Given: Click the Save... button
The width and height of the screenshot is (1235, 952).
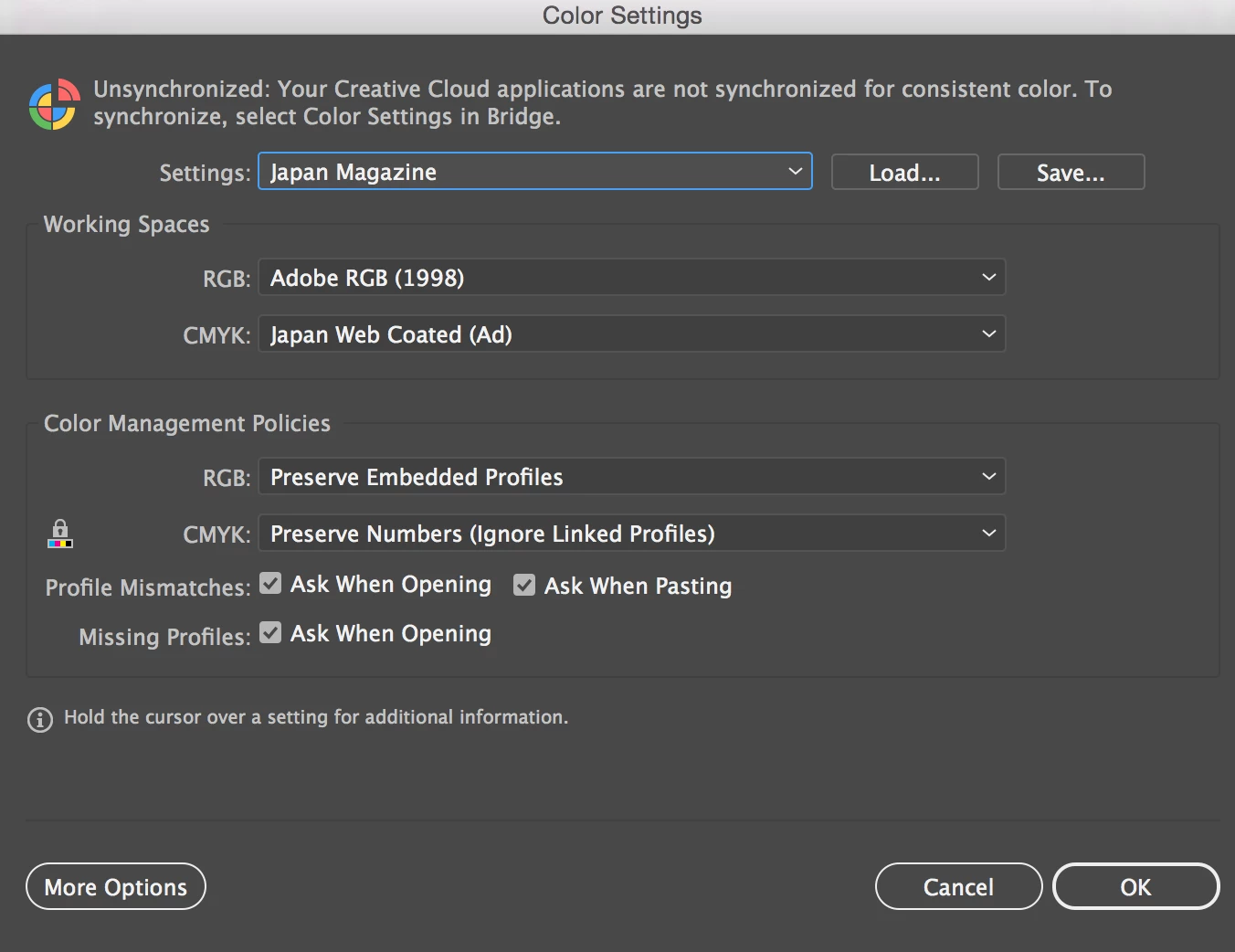Looking at the screenshot, I should point(1071,173).
